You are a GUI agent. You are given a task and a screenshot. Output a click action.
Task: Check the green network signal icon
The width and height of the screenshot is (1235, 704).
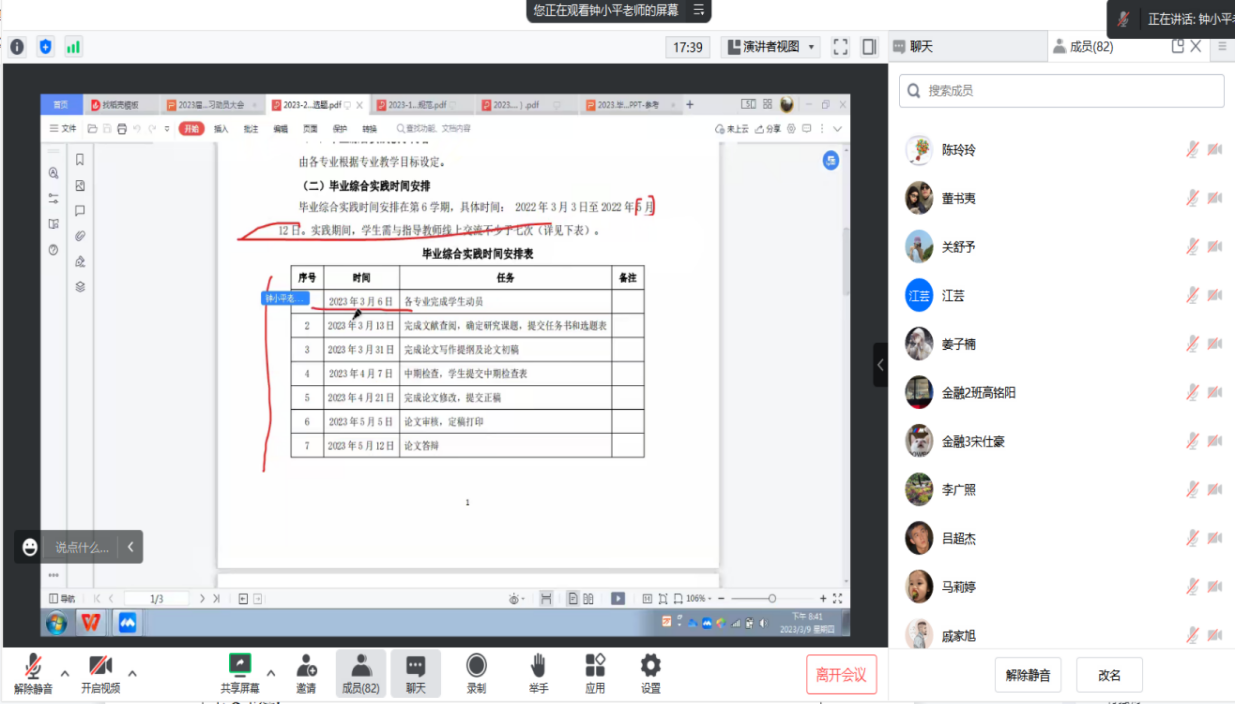click(x=73, y=46)
